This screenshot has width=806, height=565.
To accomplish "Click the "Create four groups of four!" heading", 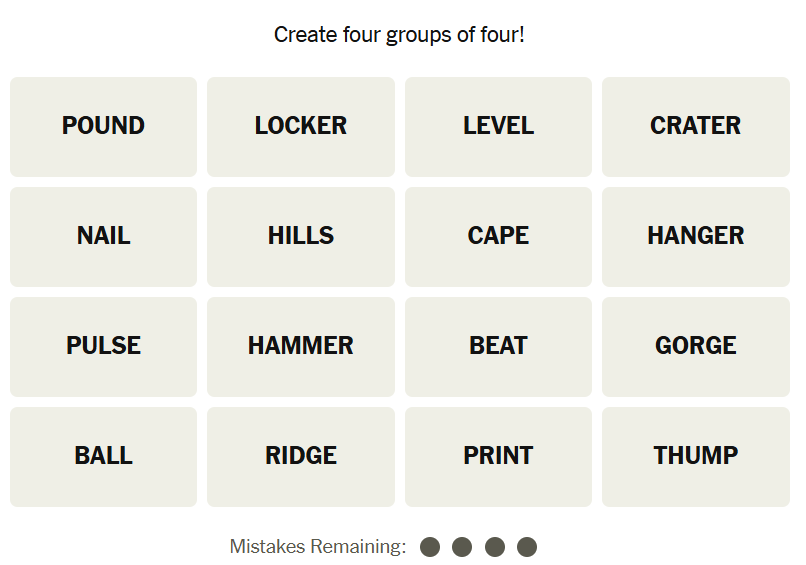I will click(399, 35).
